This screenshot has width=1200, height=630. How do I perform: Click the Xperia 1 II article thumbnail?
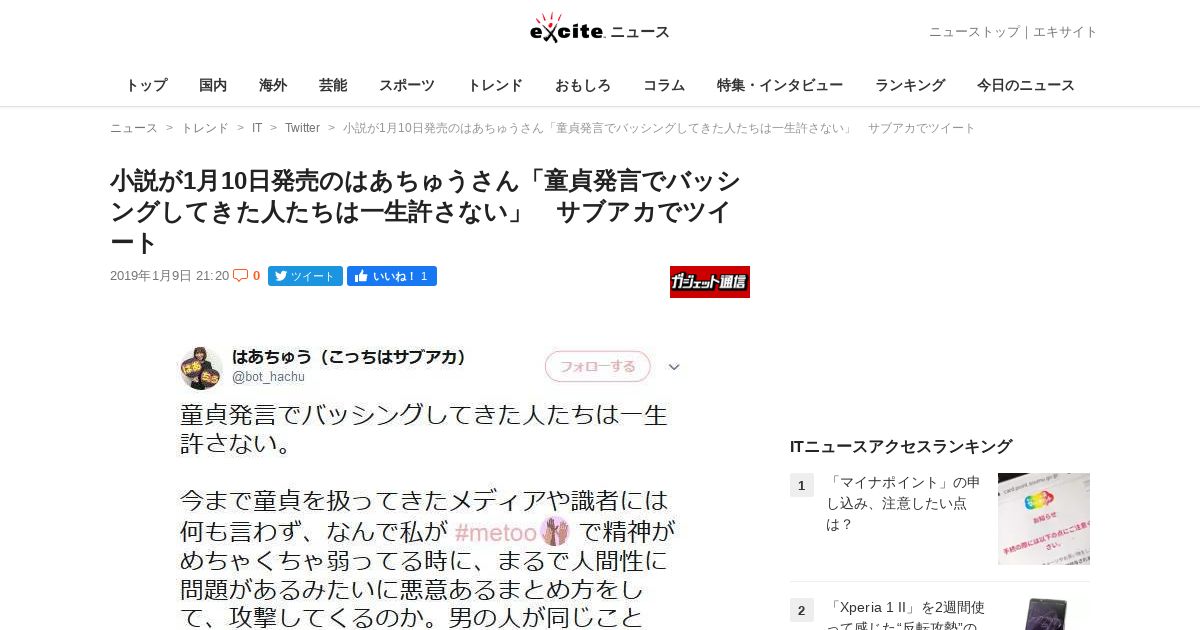(1044, 614)
